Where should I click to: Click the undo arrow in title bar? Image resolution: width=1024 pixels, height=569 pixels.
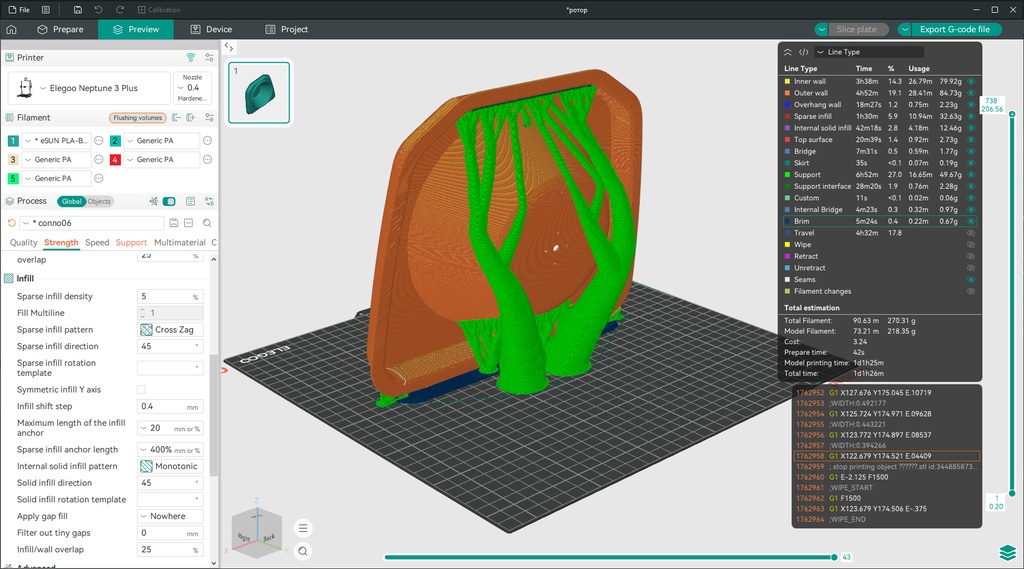pos(98,10)
